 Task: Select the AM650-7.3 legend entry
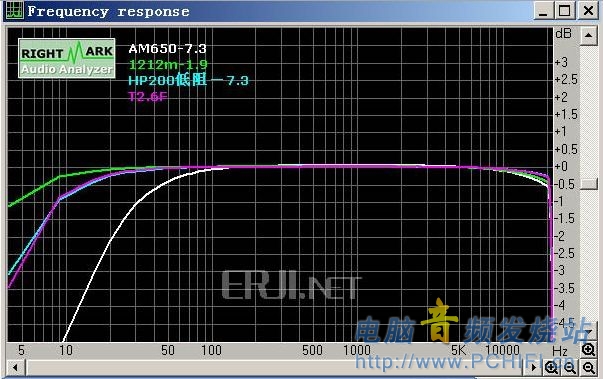pyautogui.click(x=167, y=48)
